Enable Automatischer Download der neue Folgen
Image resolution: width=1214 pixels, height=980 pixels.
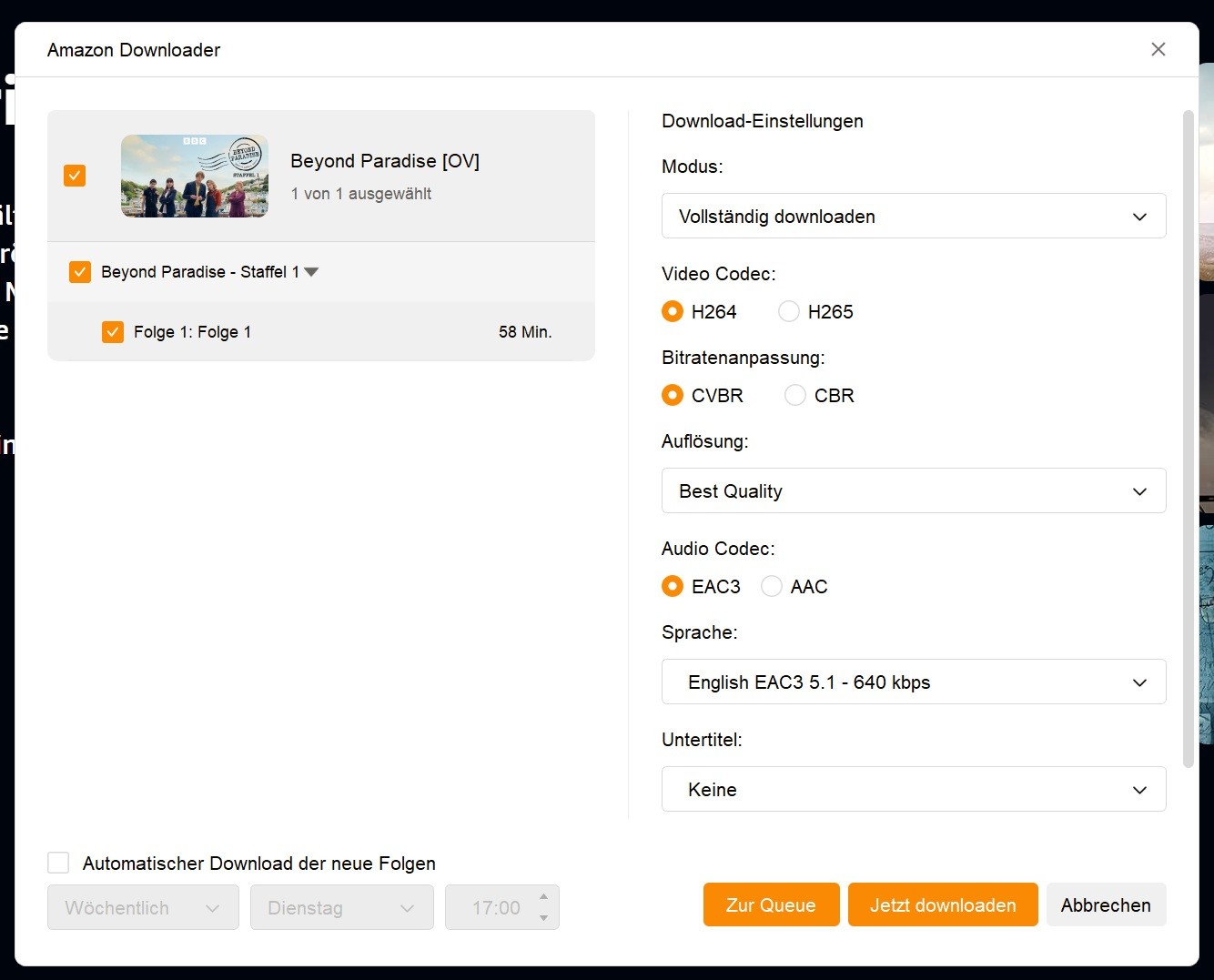click(58, 863)
